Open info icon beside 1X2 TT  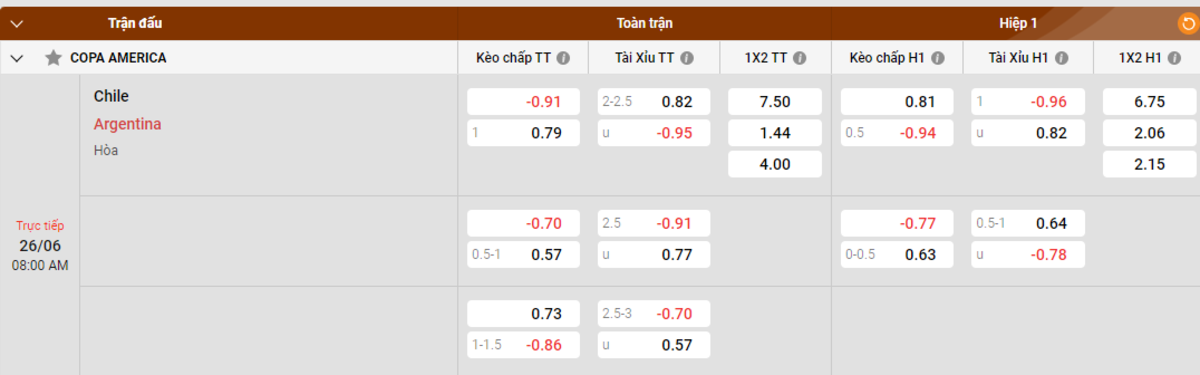800,58
